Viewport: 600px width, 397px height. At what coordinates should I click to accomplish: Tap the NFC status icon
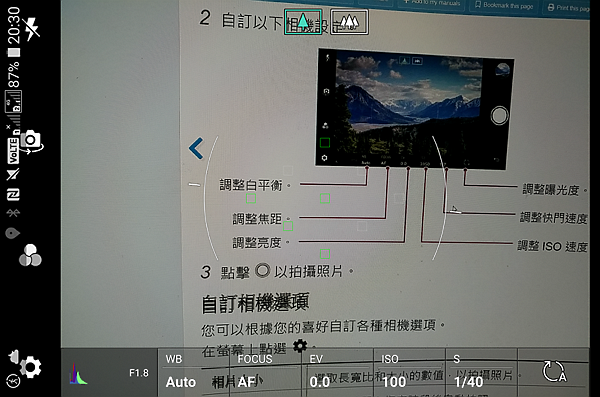click(13, 195)
